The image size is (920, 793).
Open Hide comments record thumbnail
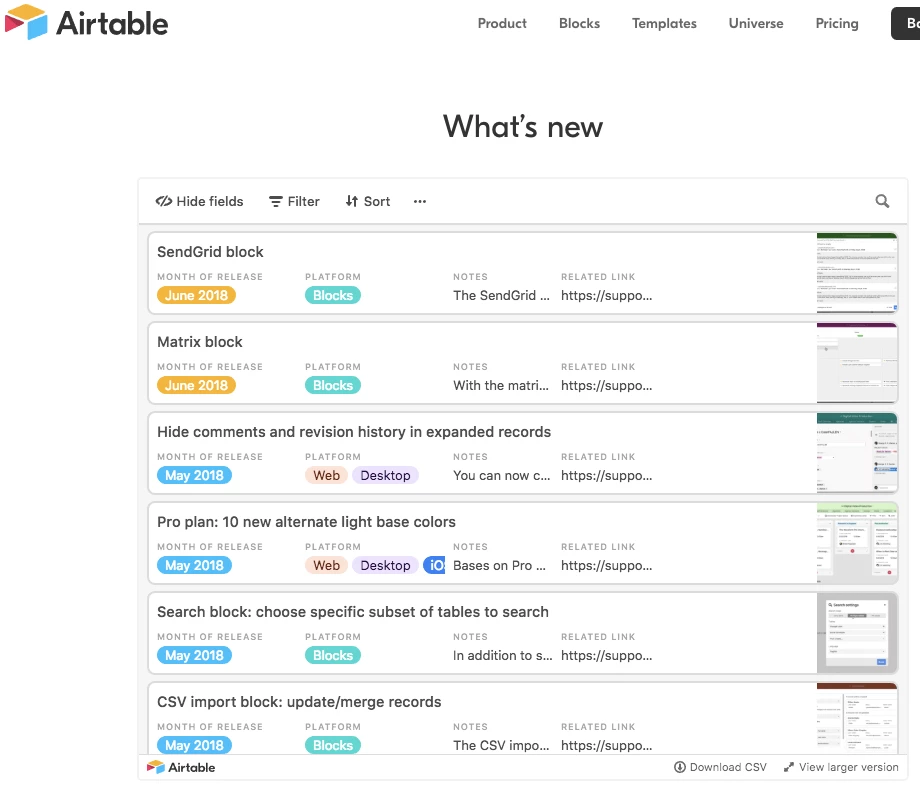857,453
